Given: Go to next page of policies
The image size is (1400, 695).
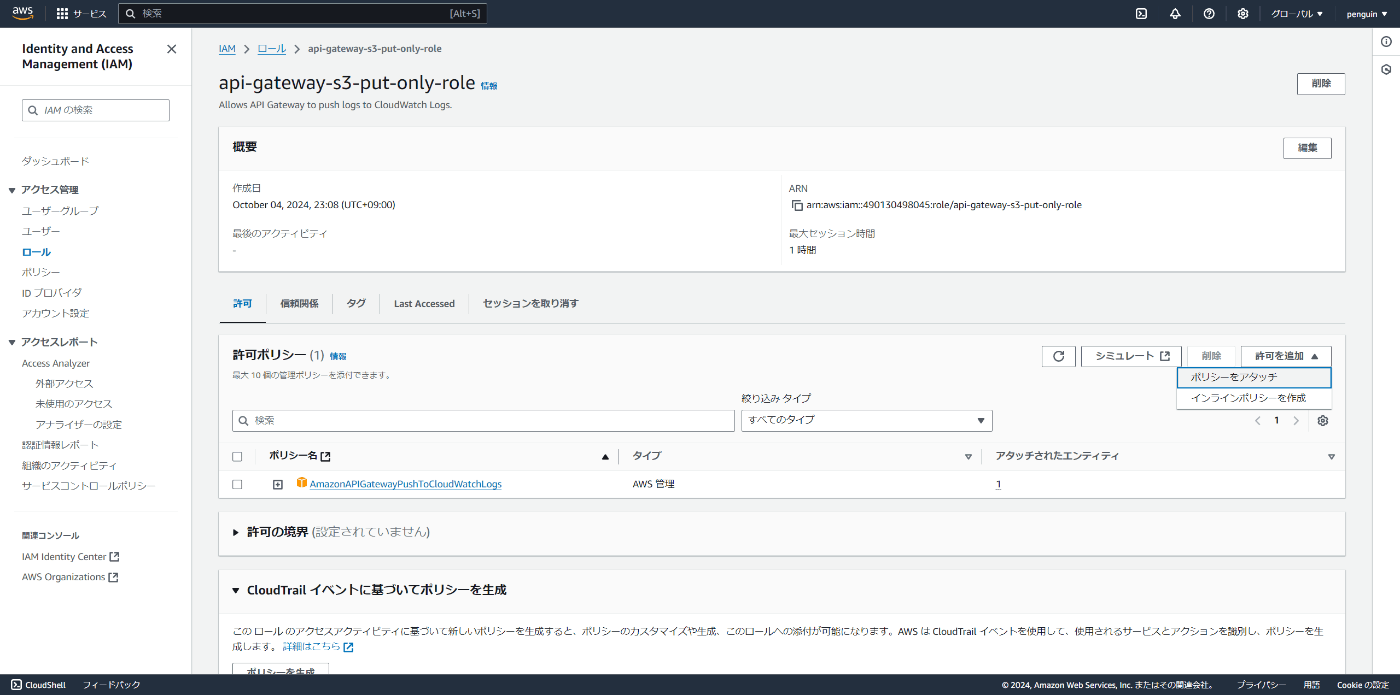Looking at the screenshot, I should [x=1296, y=421].
